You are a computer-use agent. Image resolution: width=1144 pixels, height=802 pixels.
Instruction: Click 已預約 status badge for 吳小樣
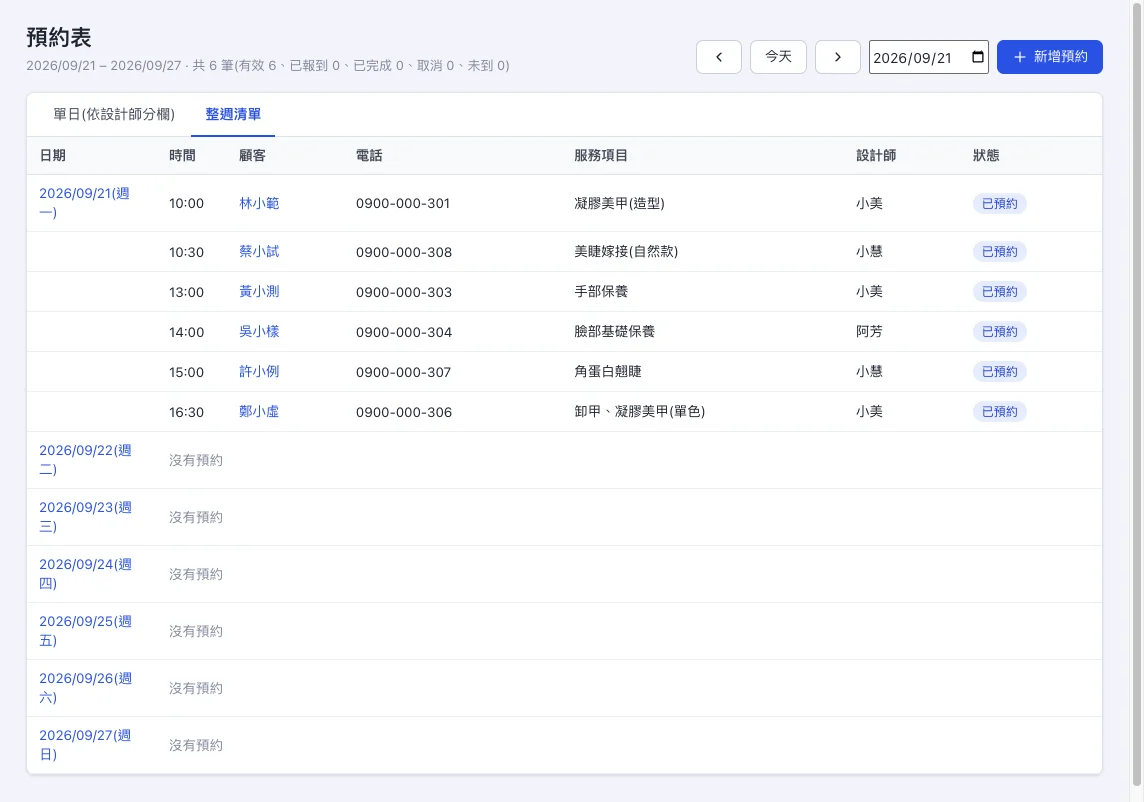1000,332
